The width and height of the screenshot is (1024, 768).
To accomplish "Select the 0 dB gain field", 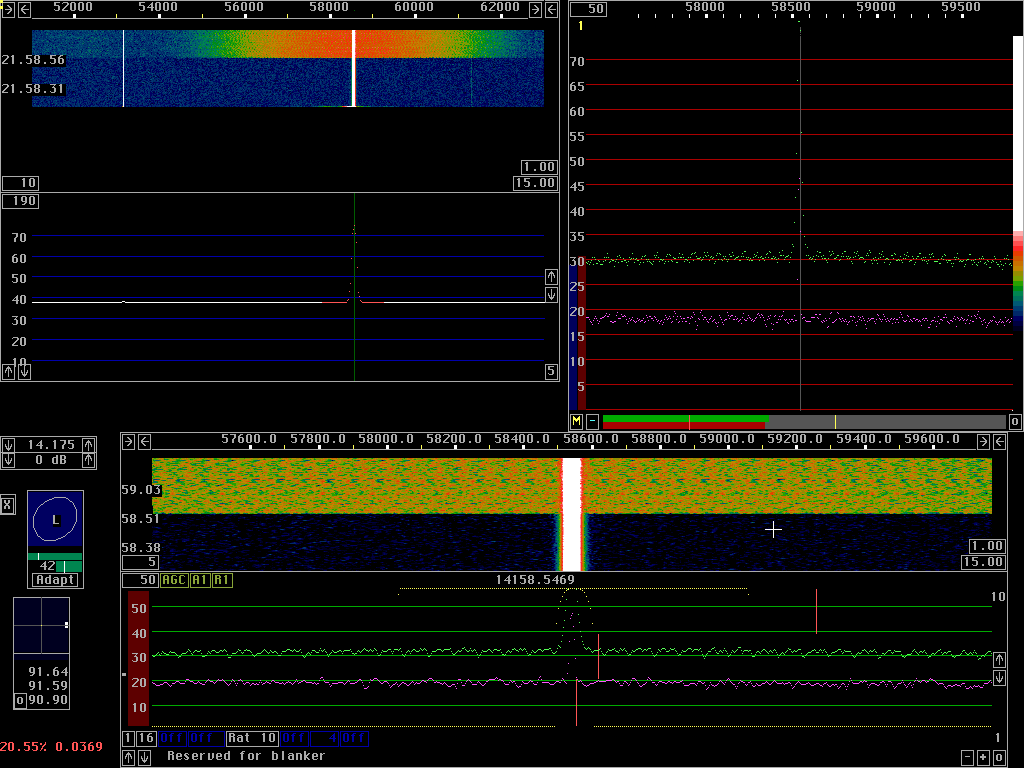I will pos(48,460).
